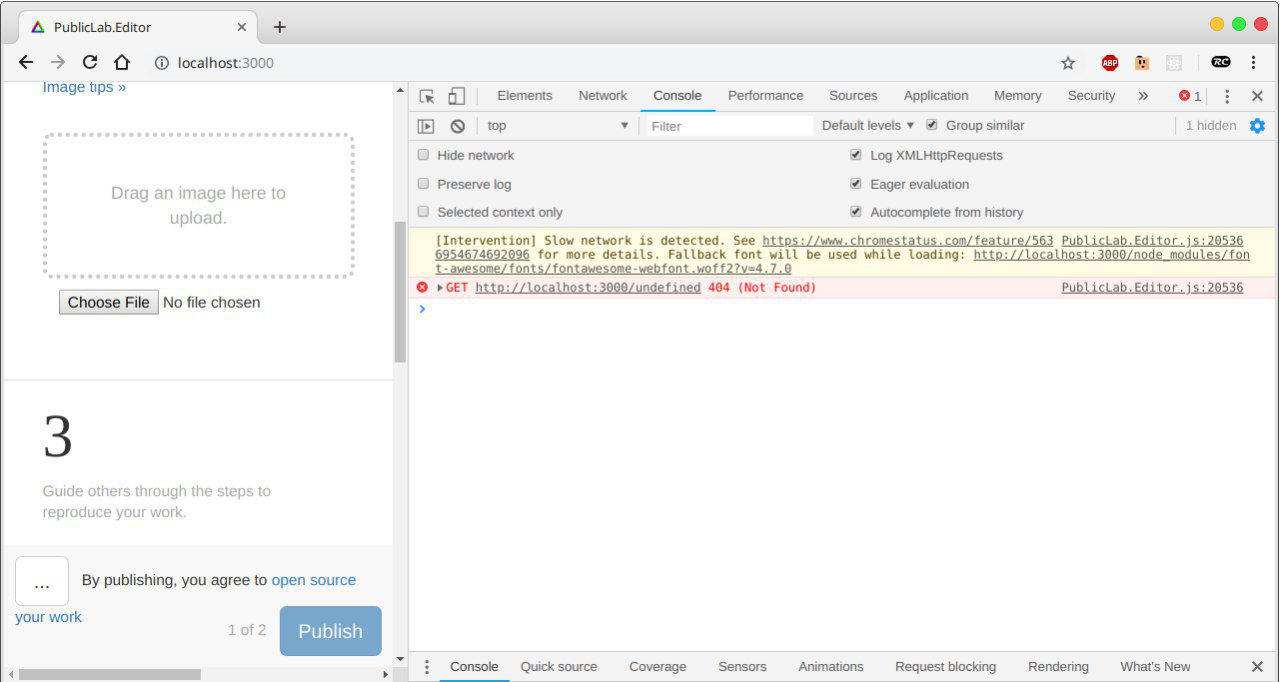This screenshot has height=682, width=1280.
Task: Uncheck Eager evaluation
Action: click(x=856, y=184)
